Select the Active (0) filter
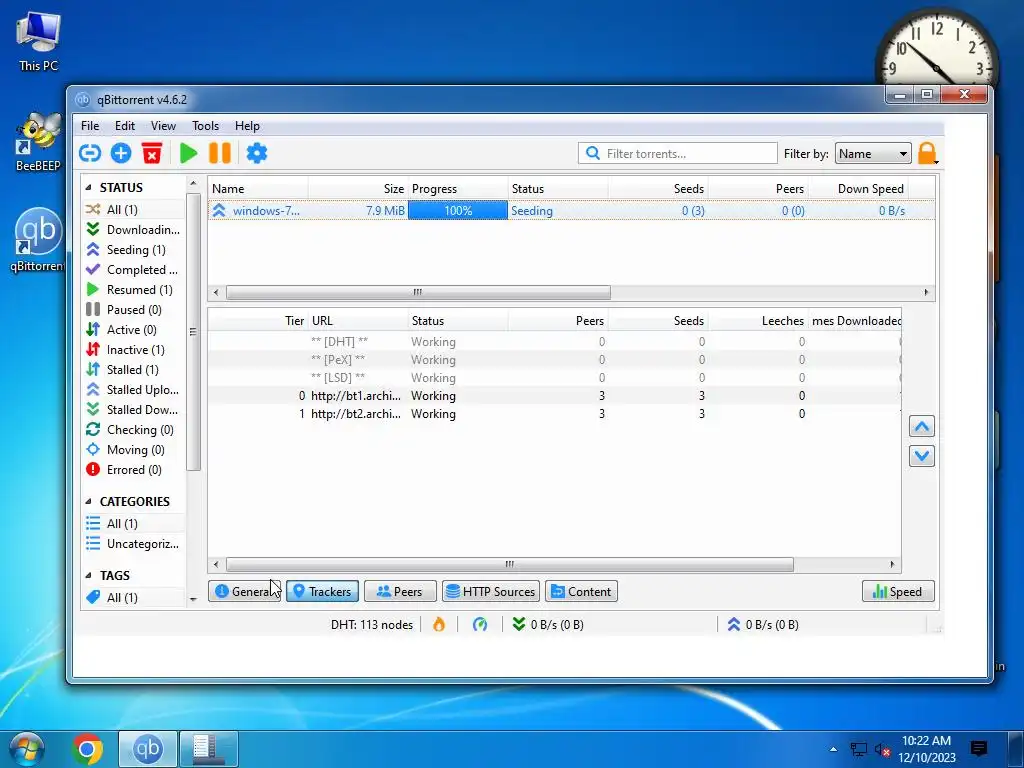Viewport: 1024px width, 768px height. [133, 330]
